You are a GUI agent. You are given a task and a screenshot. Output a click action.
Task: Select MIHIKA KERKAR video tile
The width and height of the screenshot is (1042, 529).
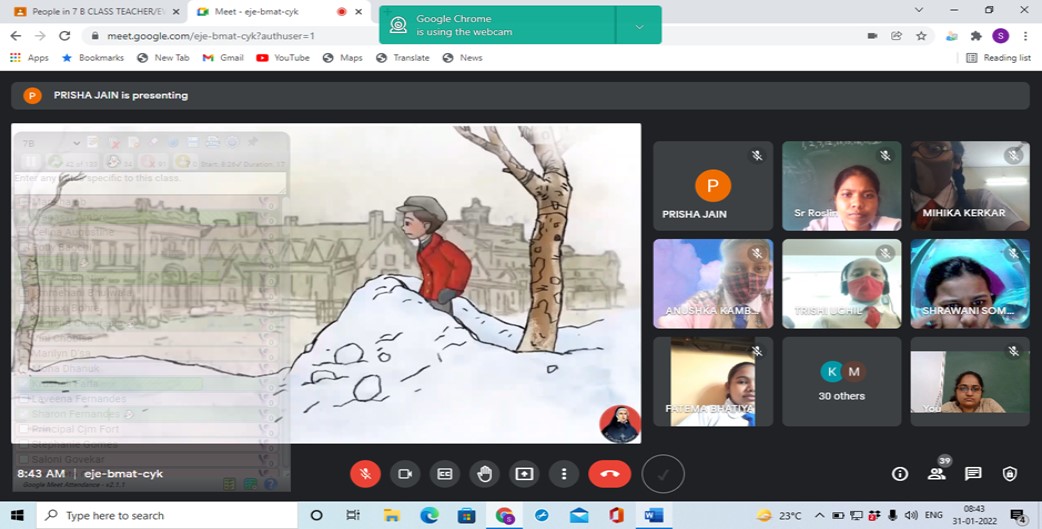970,186
